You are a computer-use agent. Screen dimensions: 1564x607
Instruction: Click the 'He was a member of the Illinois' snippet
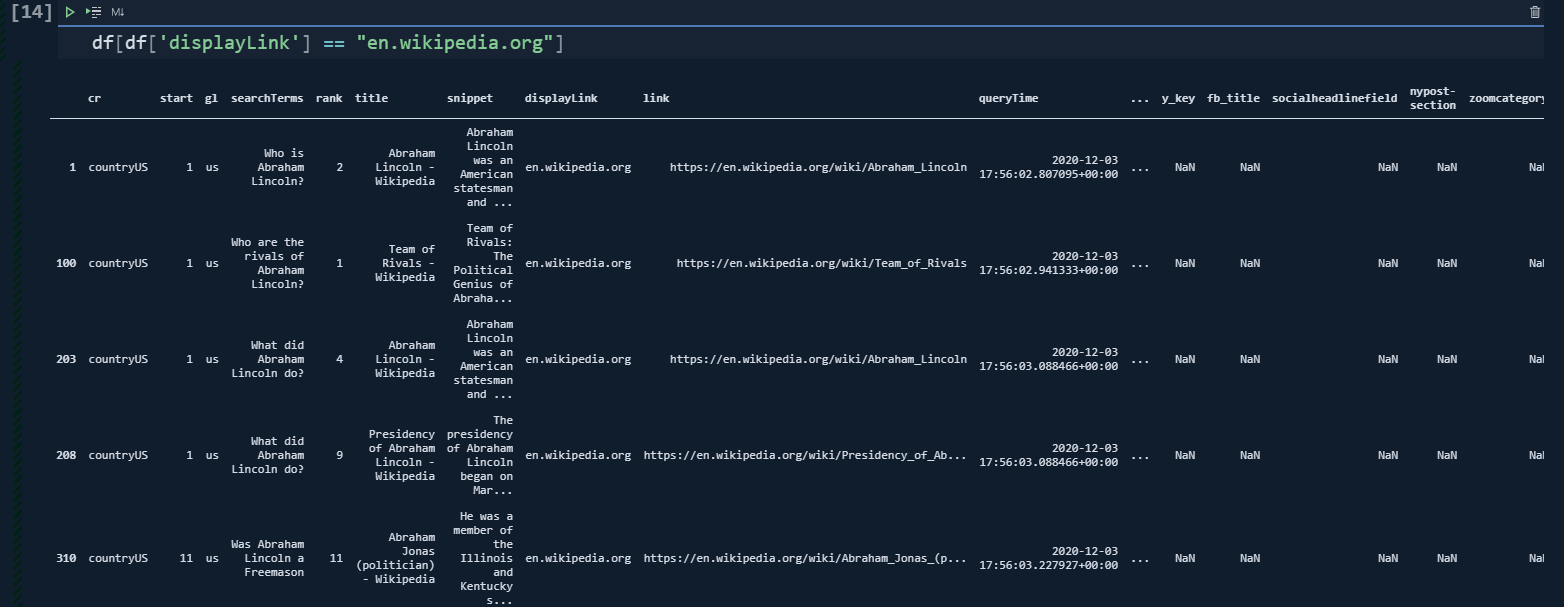[482, 558]
